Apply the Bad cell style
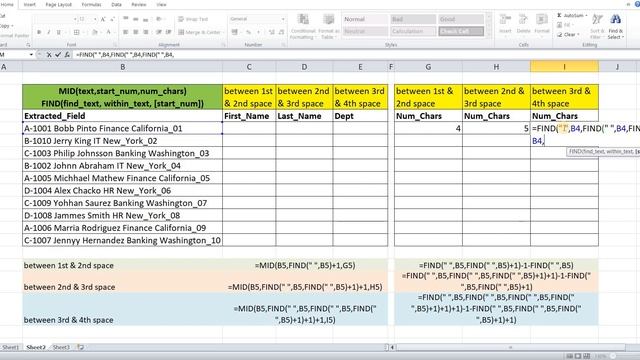The width and height of the screenshot is (640, 360). [x=413, y=19]
